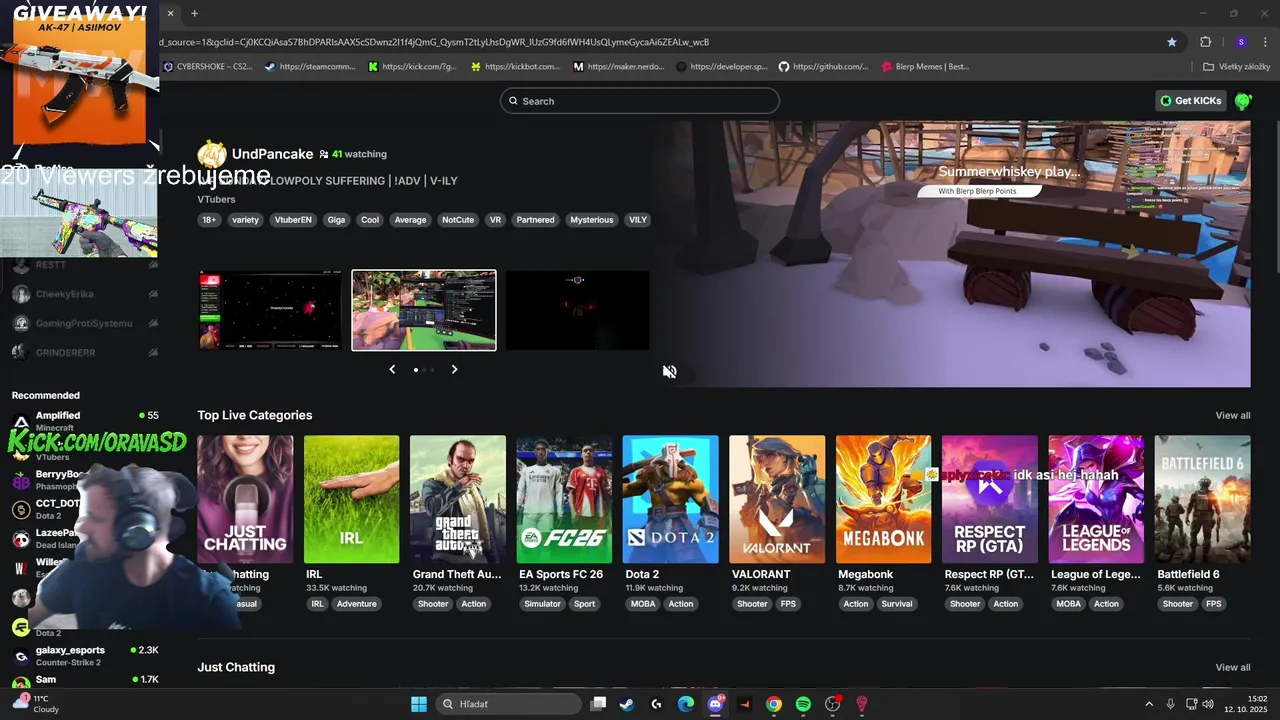
Task: Open Spotify from the taskbar
Action: [803, 704]
